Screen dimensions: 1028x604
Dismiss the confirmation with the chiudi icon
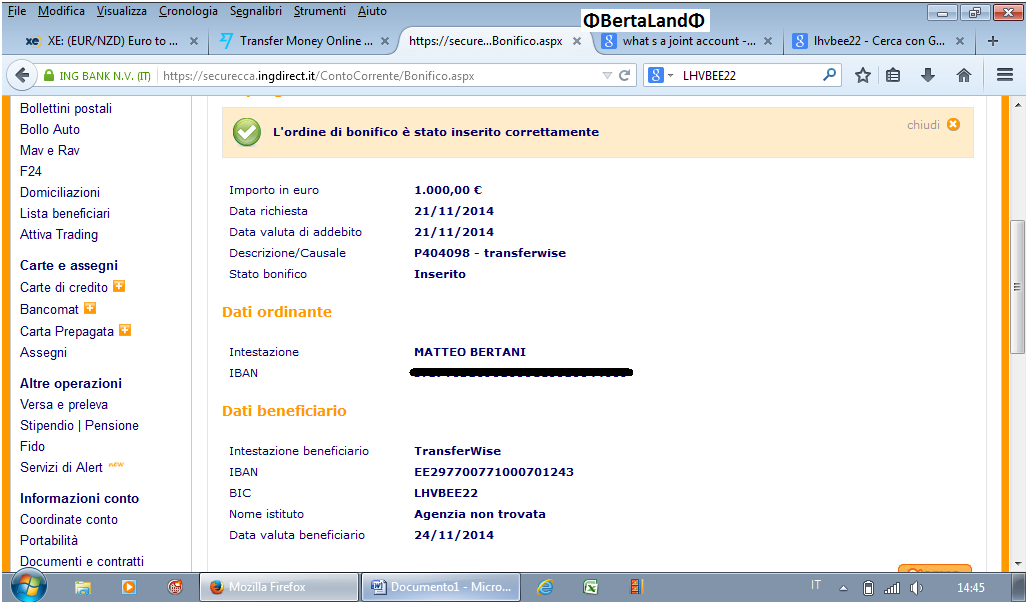953,125
